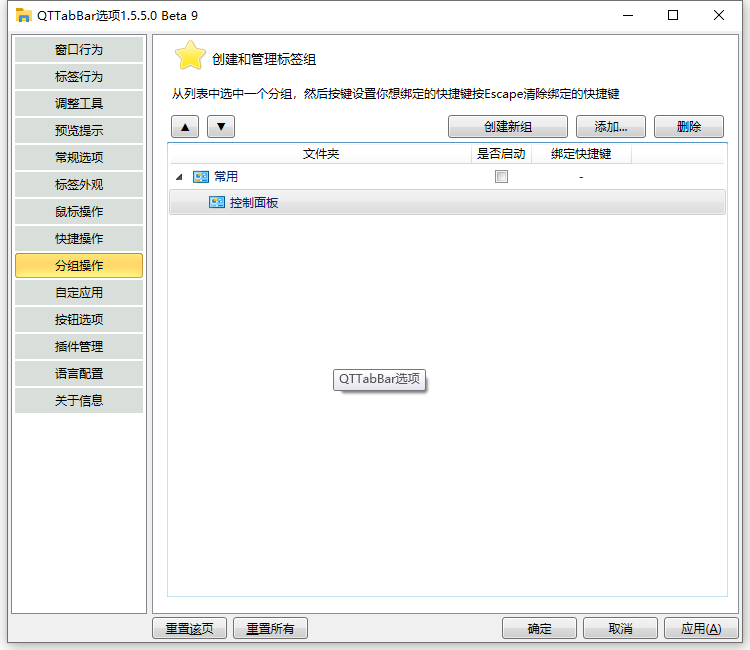The image size is (750, 650).
Task: Go to 标签外观 tab
Action: click(x=79, y=185)
